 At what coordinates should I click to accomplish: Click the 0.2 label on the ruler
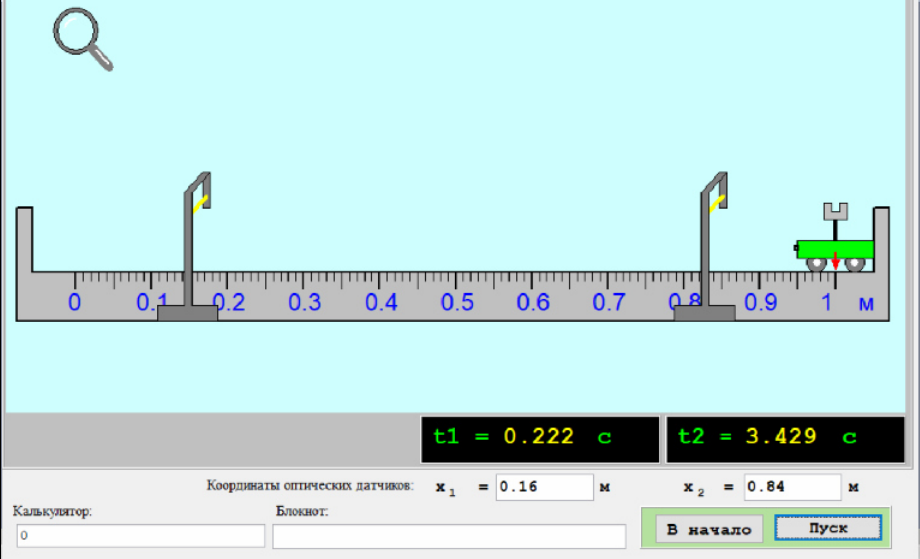tap(229, 303)
